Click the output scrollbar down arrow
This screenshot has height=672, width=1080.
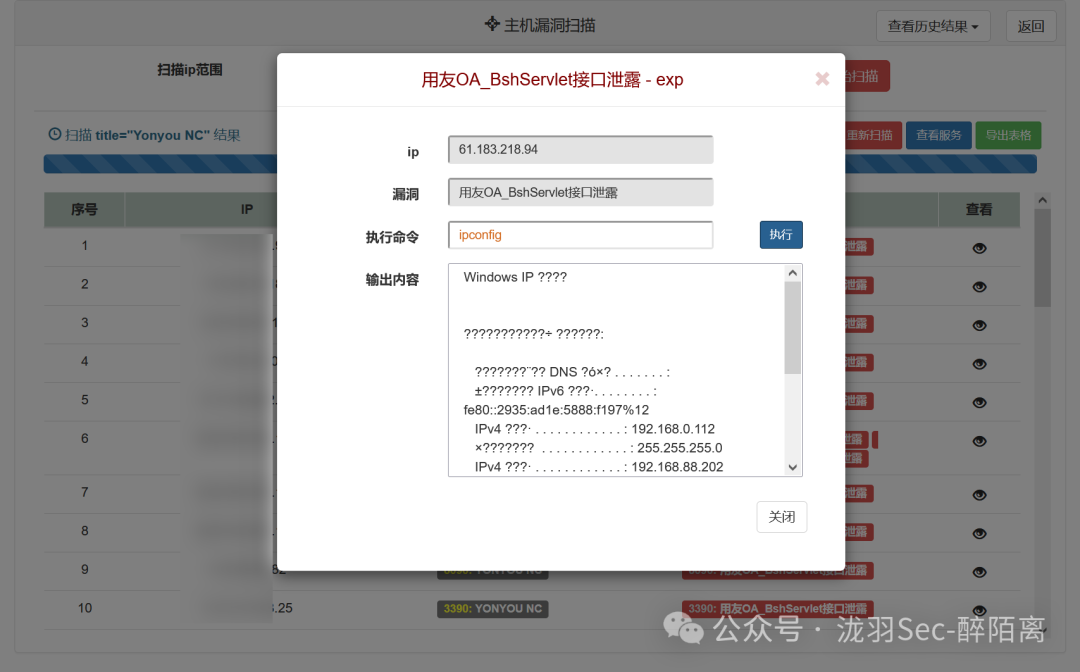pyautogui.click(x=793, y=468)
